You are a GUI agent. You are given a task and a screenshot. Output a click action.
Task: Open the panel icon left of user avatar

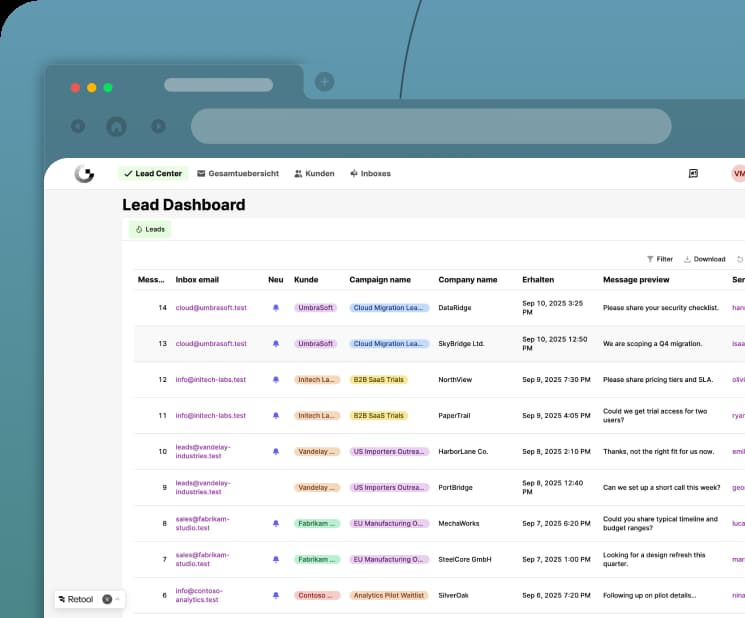[693, 173]
